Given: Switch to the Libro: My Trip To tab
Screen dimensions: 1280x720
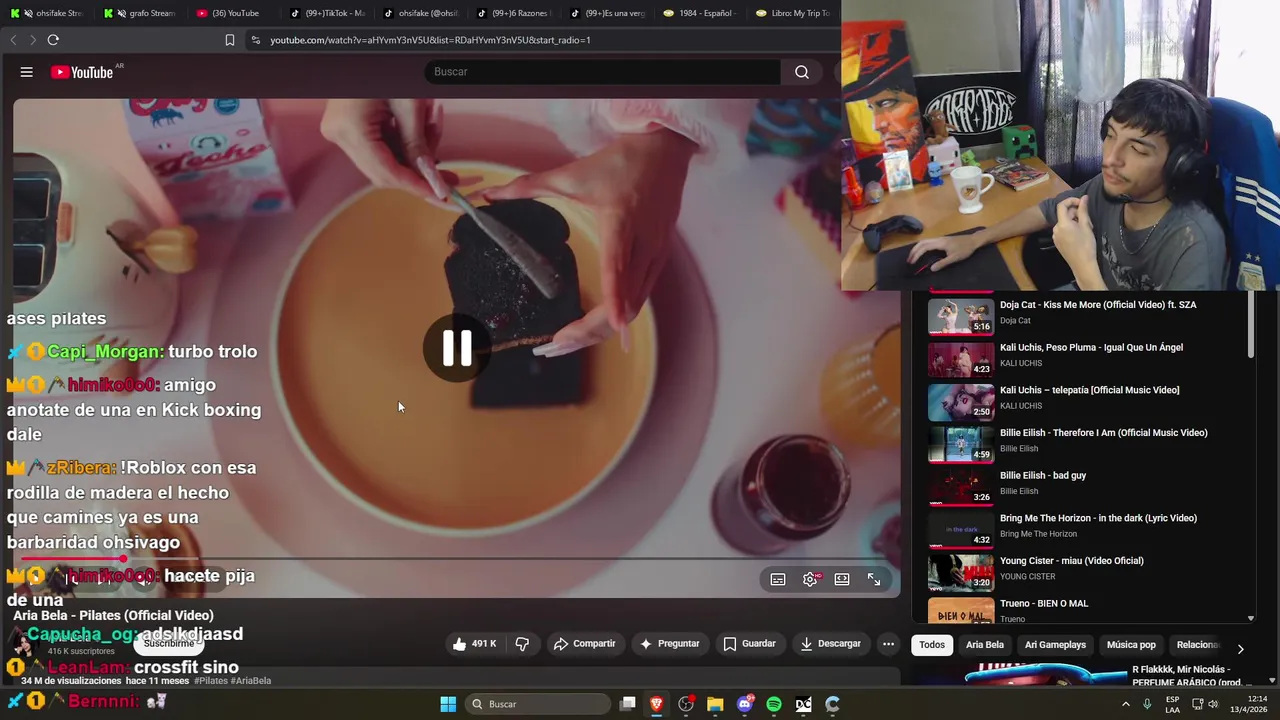Looking at the screenshot, I should 793,13.
